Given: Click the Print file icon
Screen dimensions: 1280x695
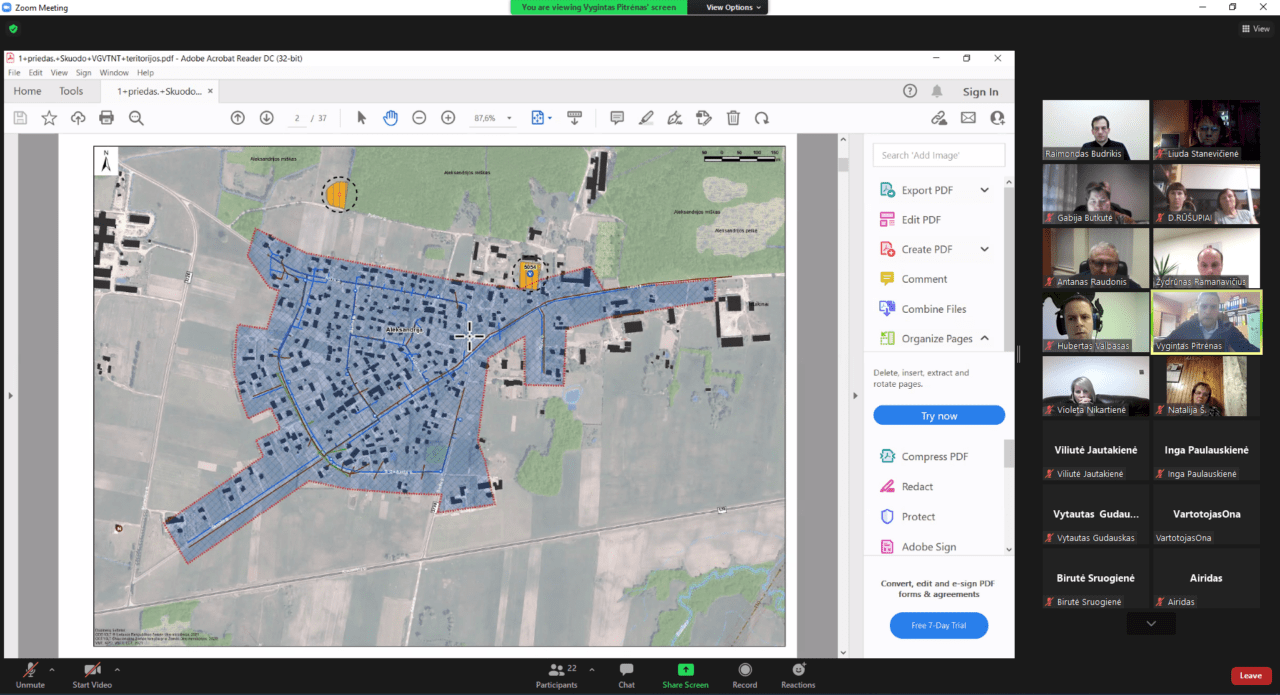Looking at the screenshot, I should pyautogui.click(x=107, y=118).
